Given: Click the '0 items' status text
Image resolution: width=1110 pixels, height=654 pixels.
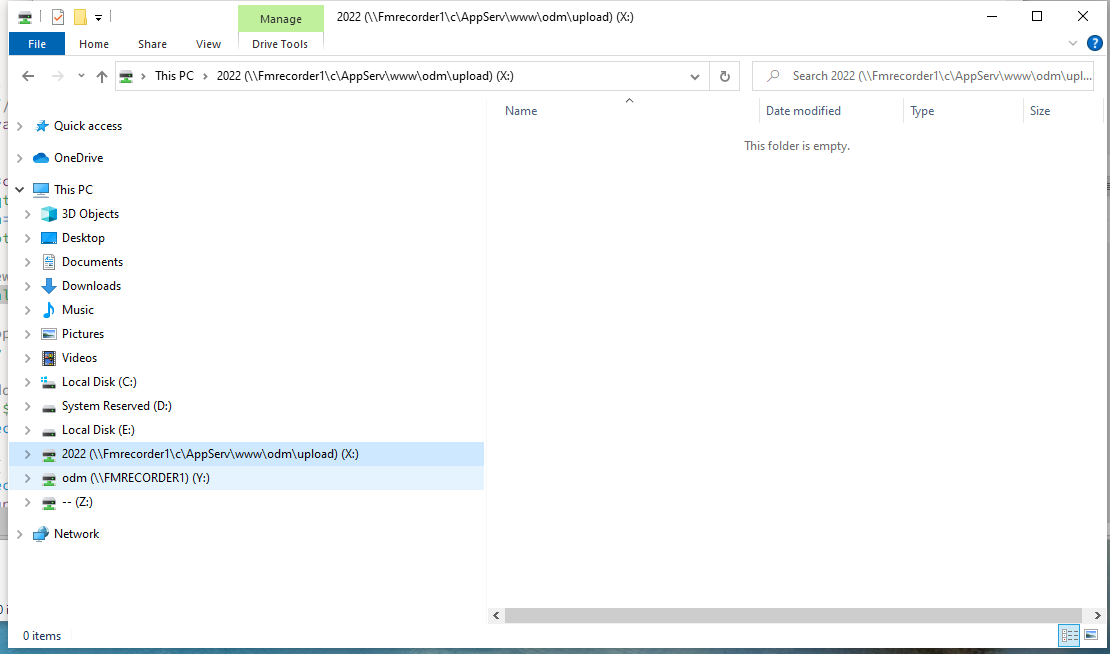Looking at the screenshot, I should tap(42, 636).
